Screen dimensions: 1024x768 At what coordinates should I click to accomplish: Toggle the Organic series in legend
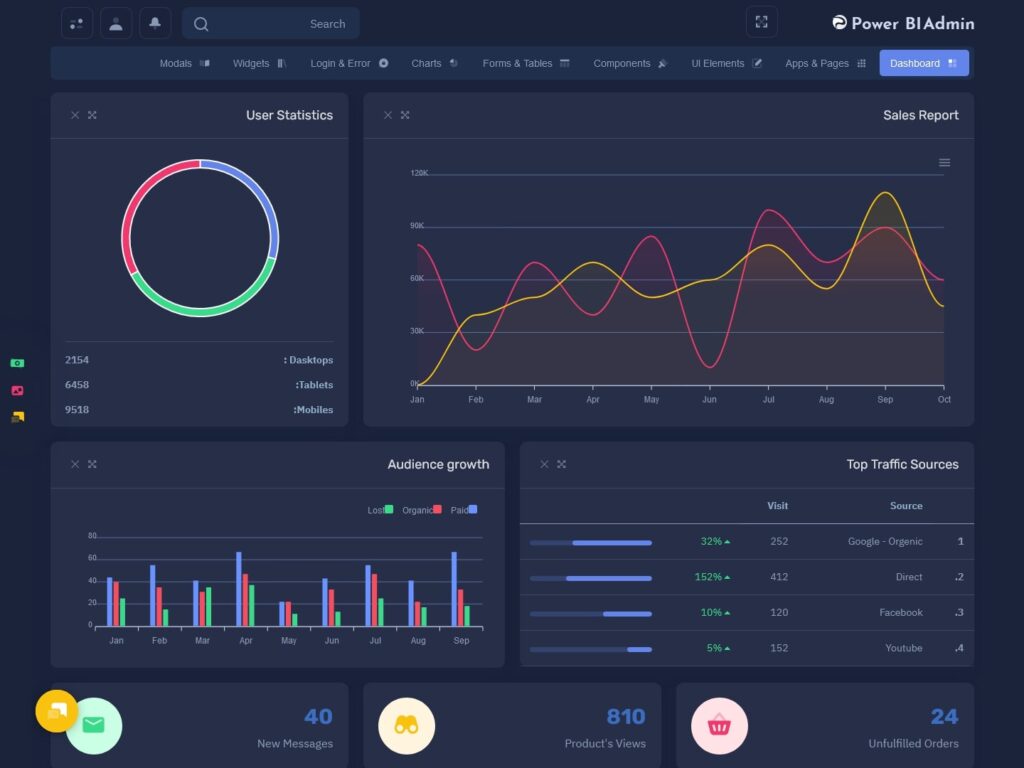click(x=421, y=510)
